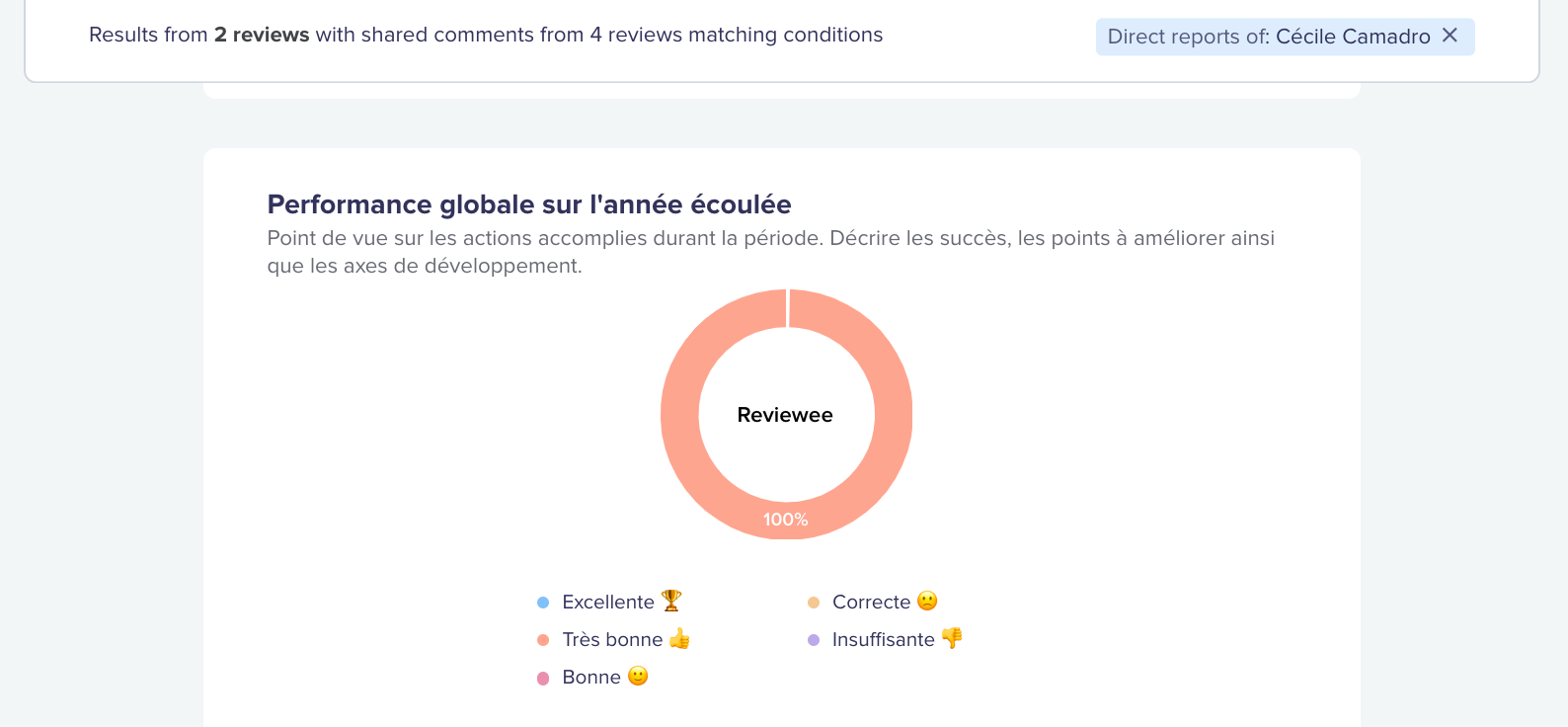Click the Reviewee label in the chart center

(x=785, y=415)
